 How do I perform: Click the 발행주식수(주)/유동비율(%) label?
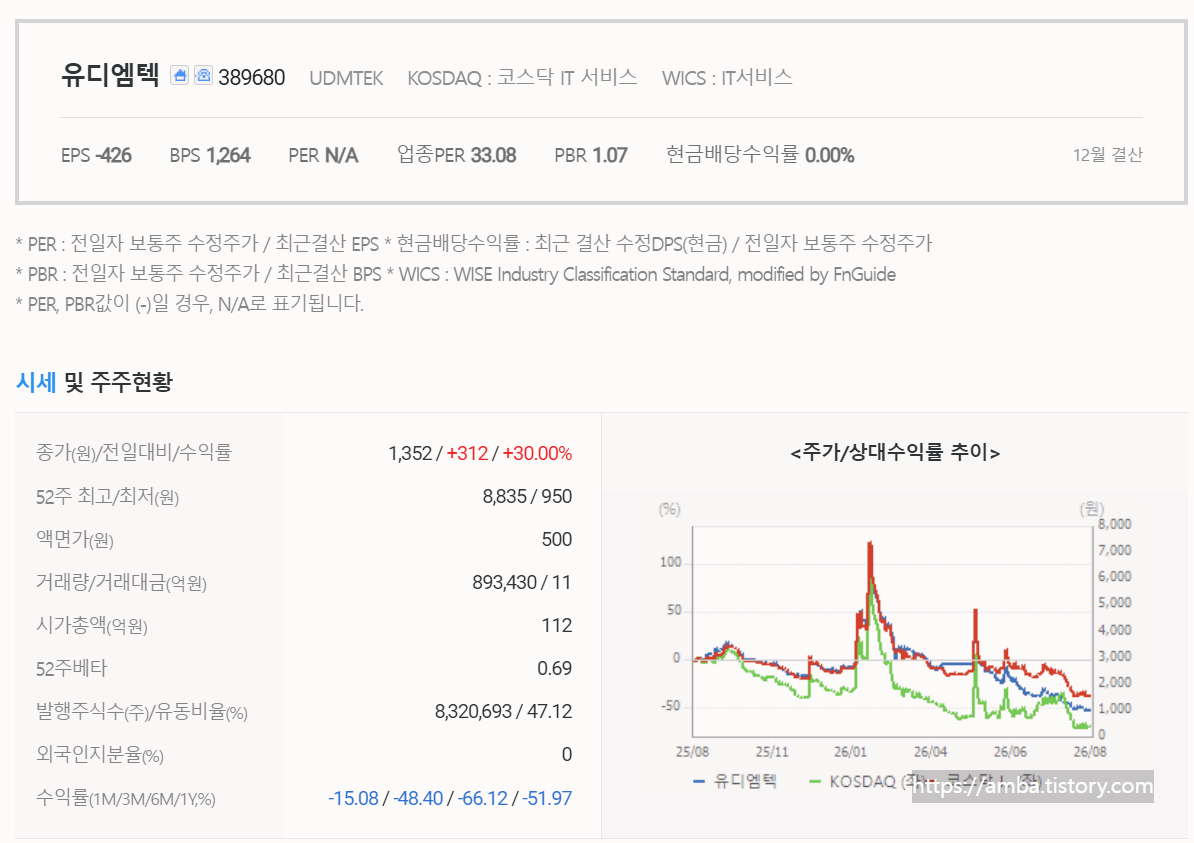tap(142, 712)
